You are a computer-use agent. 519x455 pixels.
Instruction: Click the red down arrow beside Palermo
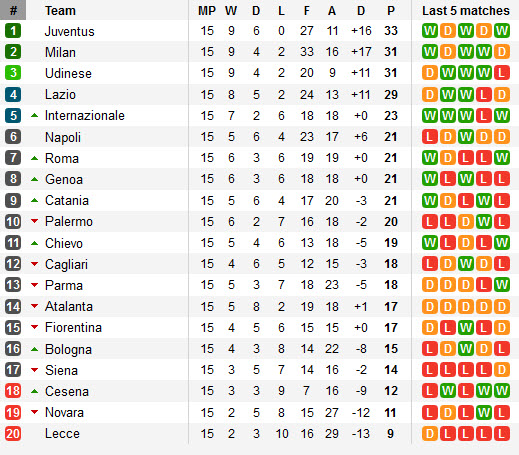tap(34, 221)
